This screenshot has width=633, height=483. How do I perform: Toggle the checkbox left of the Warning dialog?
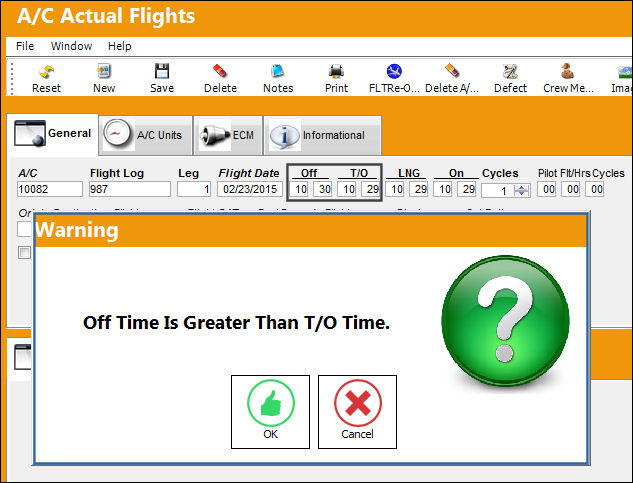coord(24,252)
